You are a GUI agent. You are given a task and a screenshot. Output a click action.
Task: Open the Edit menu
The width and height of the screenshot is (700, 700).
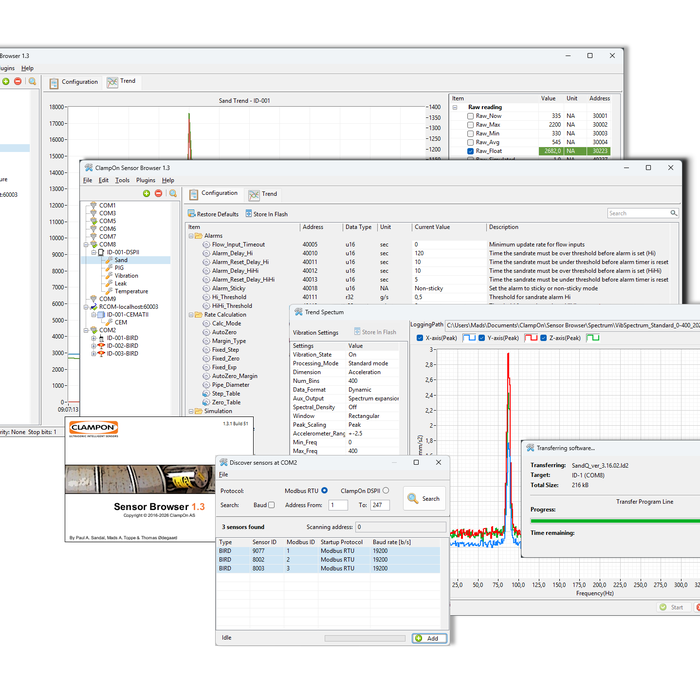[x=104, y=180]
